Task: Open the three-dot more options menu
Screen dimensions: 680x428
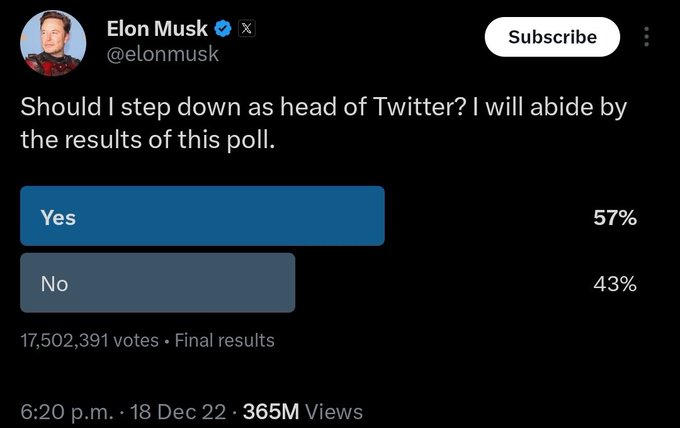Action: pos(646,37)
